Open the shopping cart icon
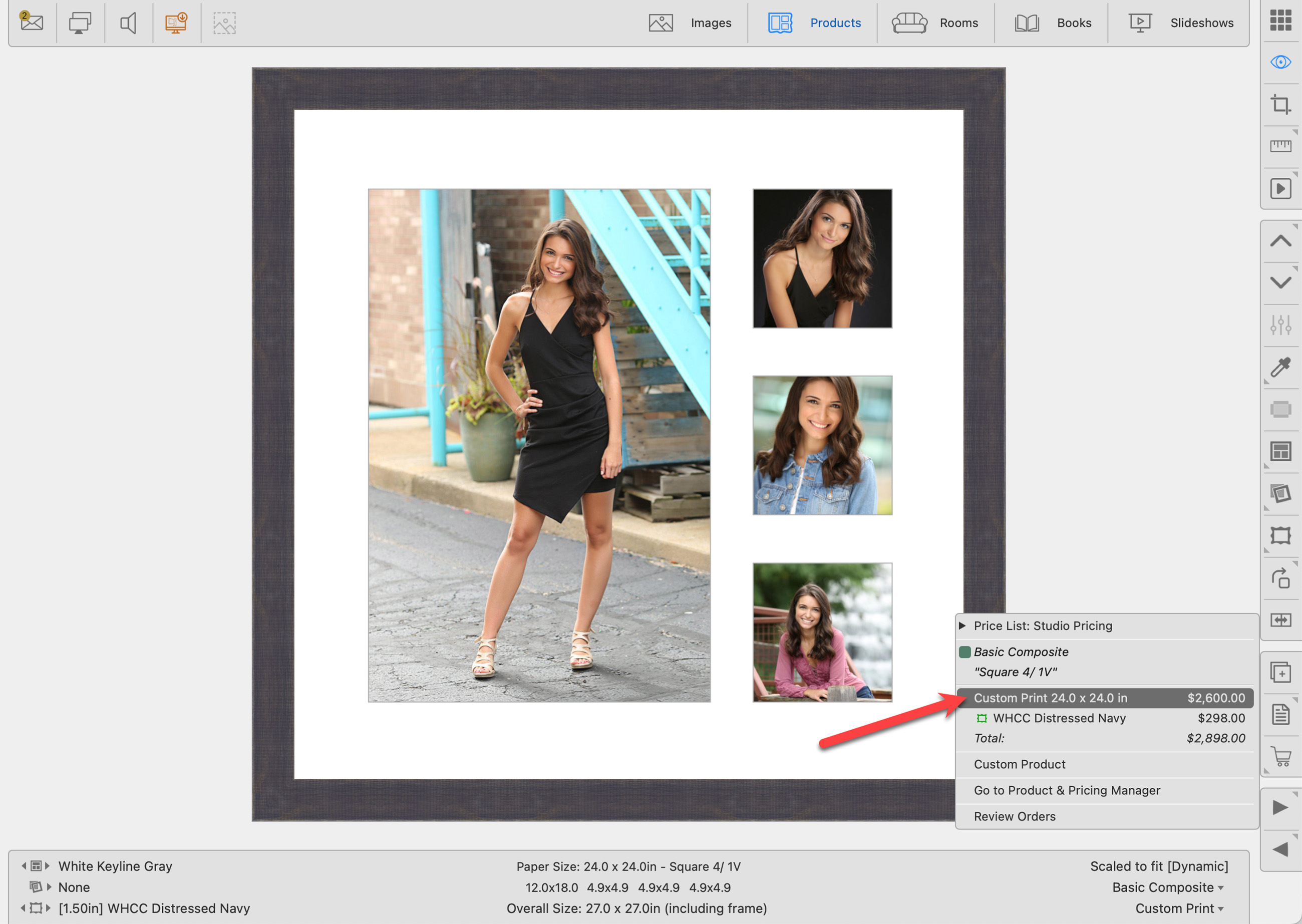This screenshot has width=1302, height=924. [x=1280, y=757]
